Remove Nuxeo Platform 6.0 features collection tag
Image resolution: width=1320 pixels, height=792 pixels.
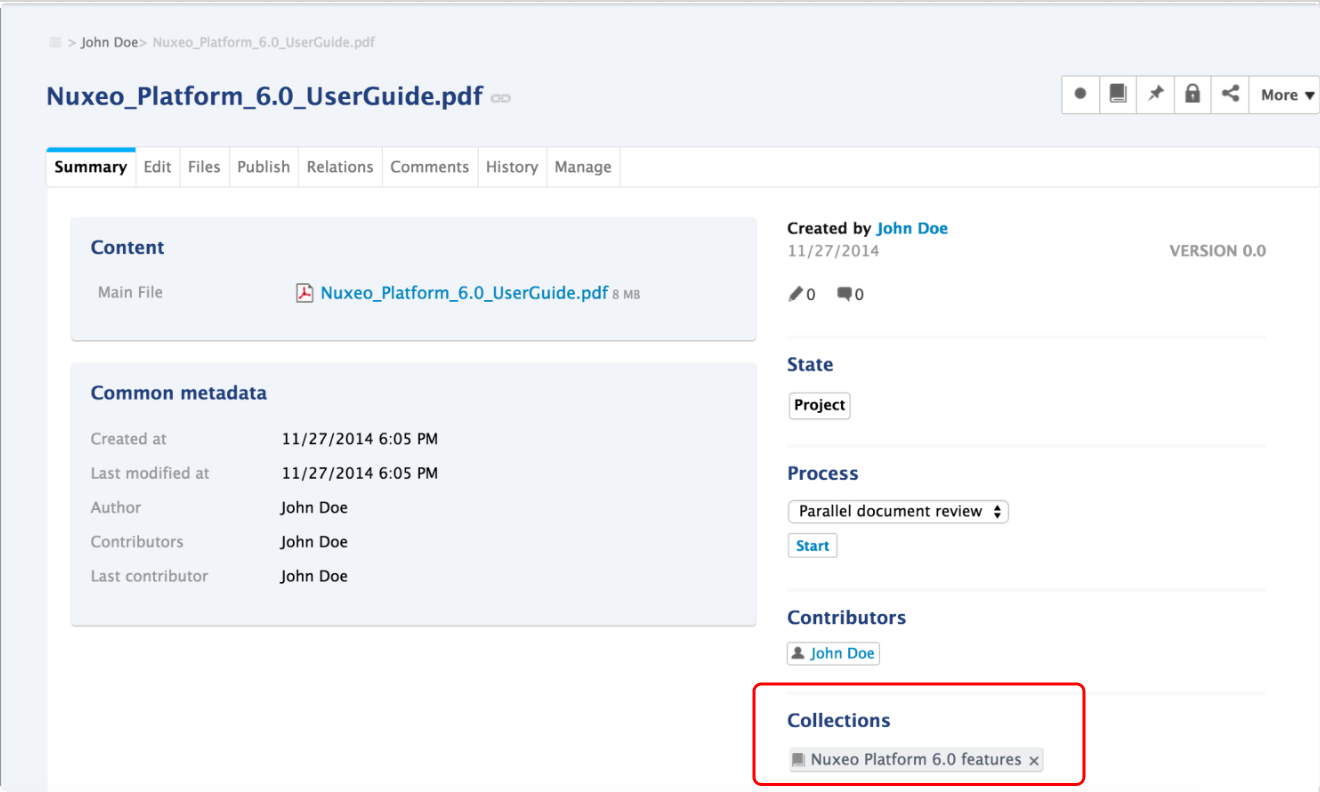1035,761
